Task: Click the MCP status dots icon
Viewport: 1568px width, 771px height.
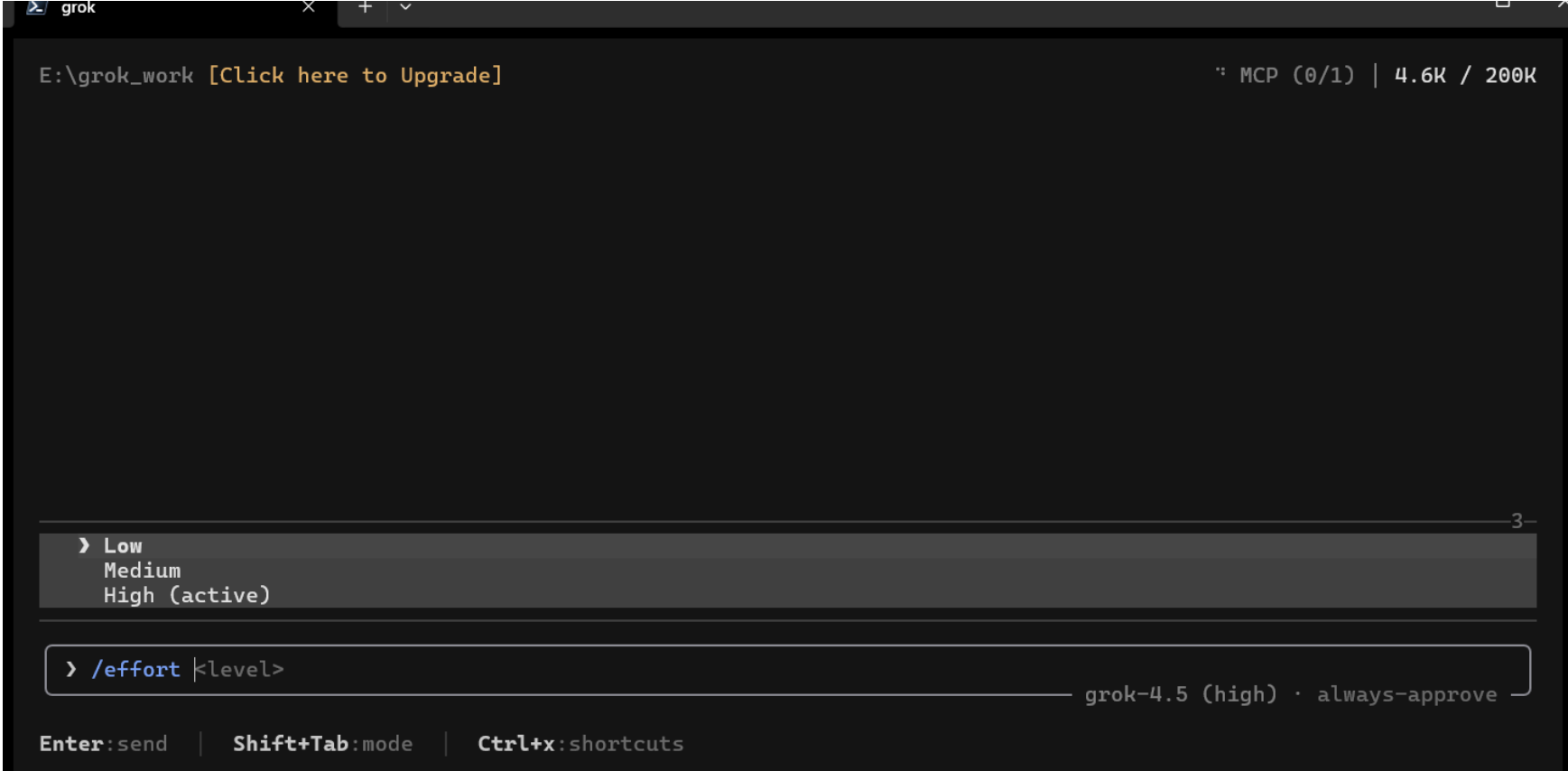Action: pos(1220,71)
